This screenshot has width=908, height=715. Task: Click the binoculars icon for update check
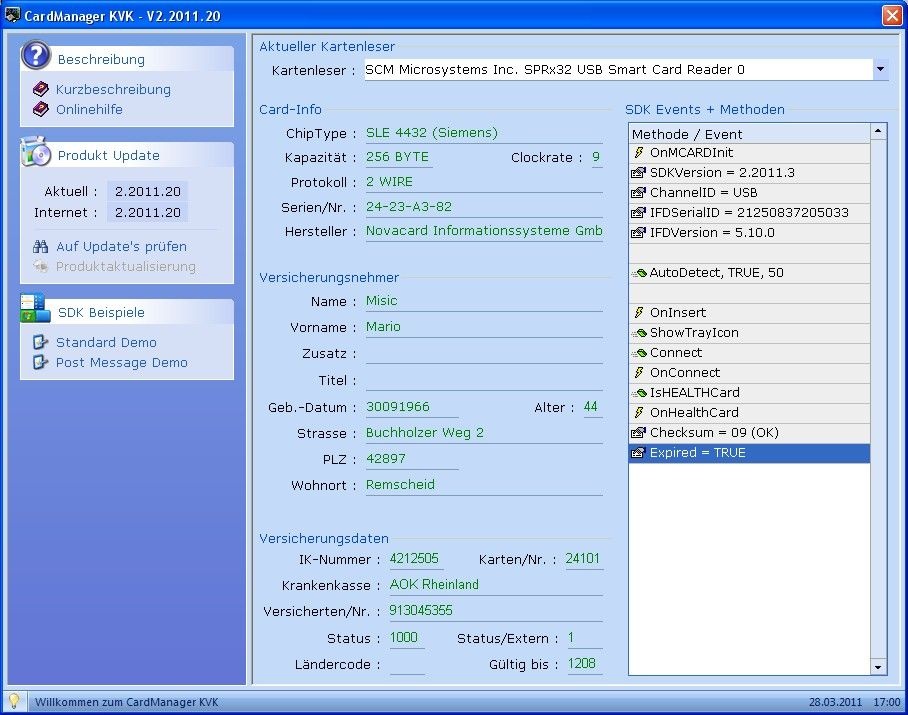point(41,246)
